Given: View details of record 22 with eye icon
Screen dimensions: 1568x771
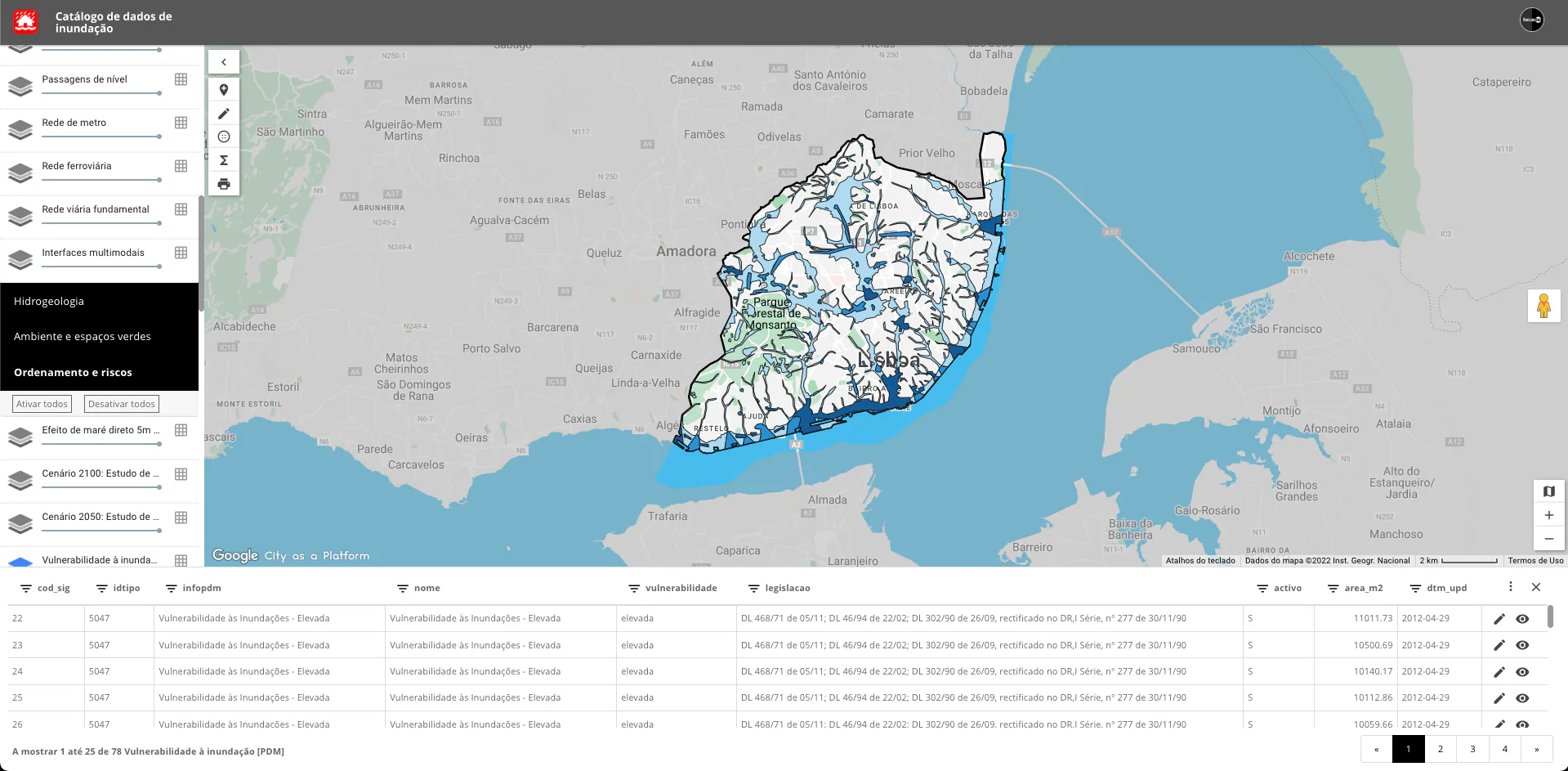Looking at the screenshot, I should click(1521, 619).
